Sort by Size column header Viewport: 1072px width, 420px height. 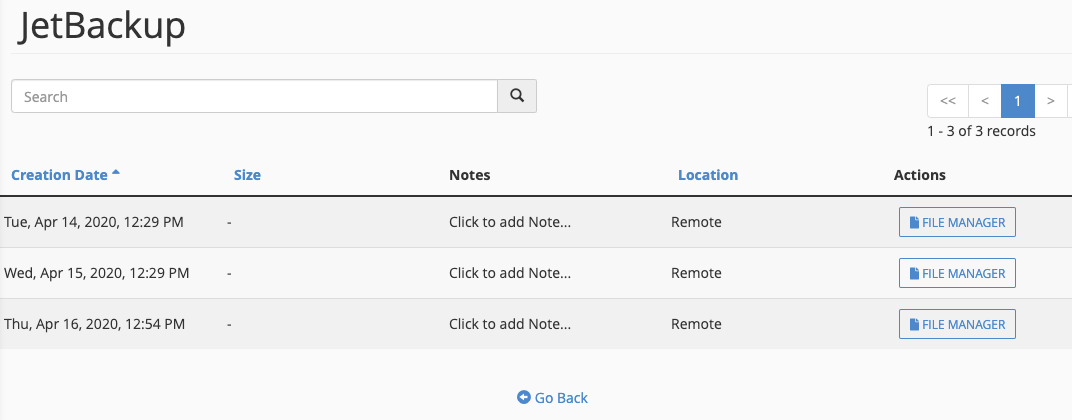247,174
